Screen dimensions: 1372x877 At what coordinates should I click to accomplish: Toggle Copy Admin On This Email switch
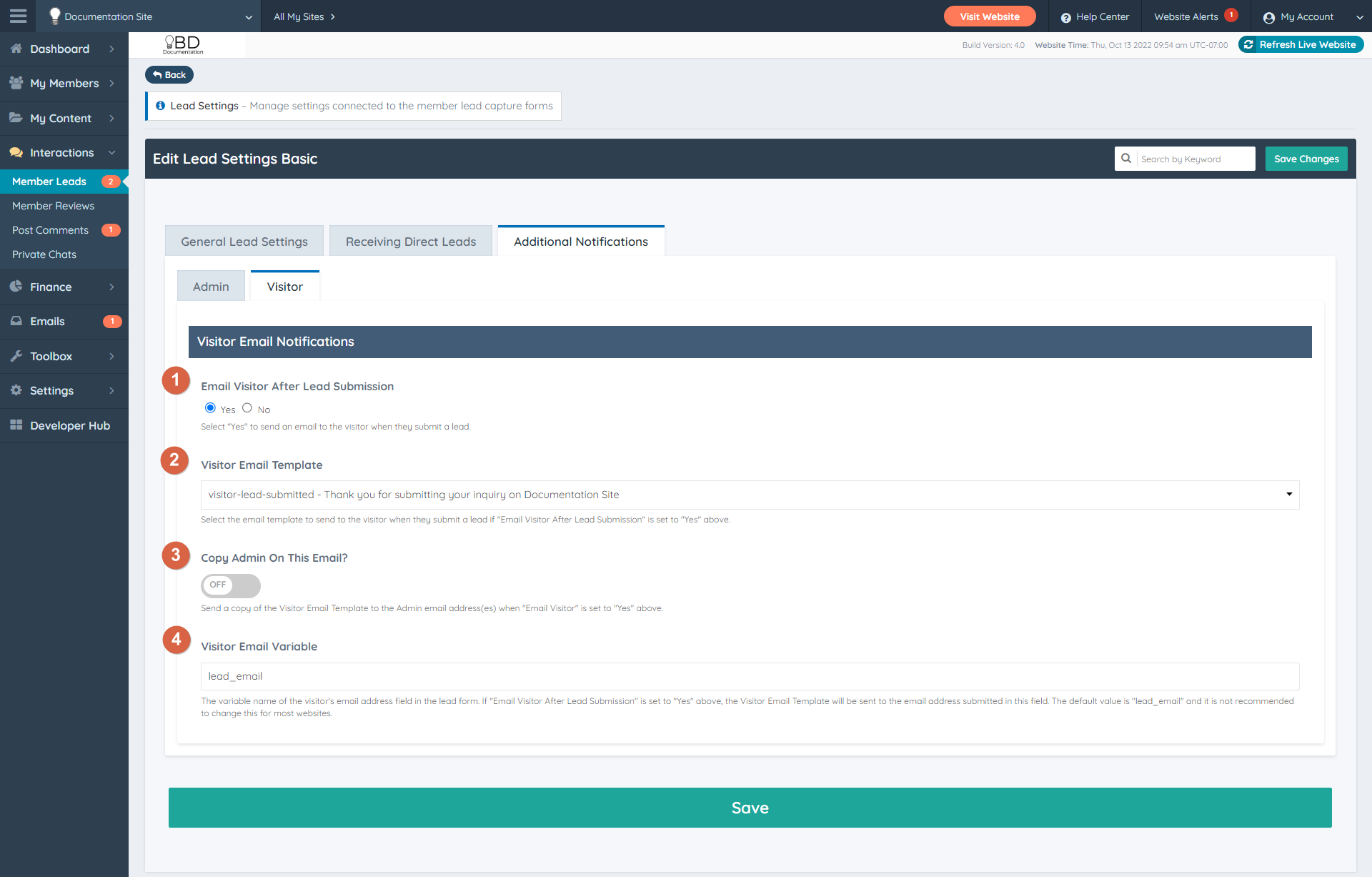(x=230, y=585)
